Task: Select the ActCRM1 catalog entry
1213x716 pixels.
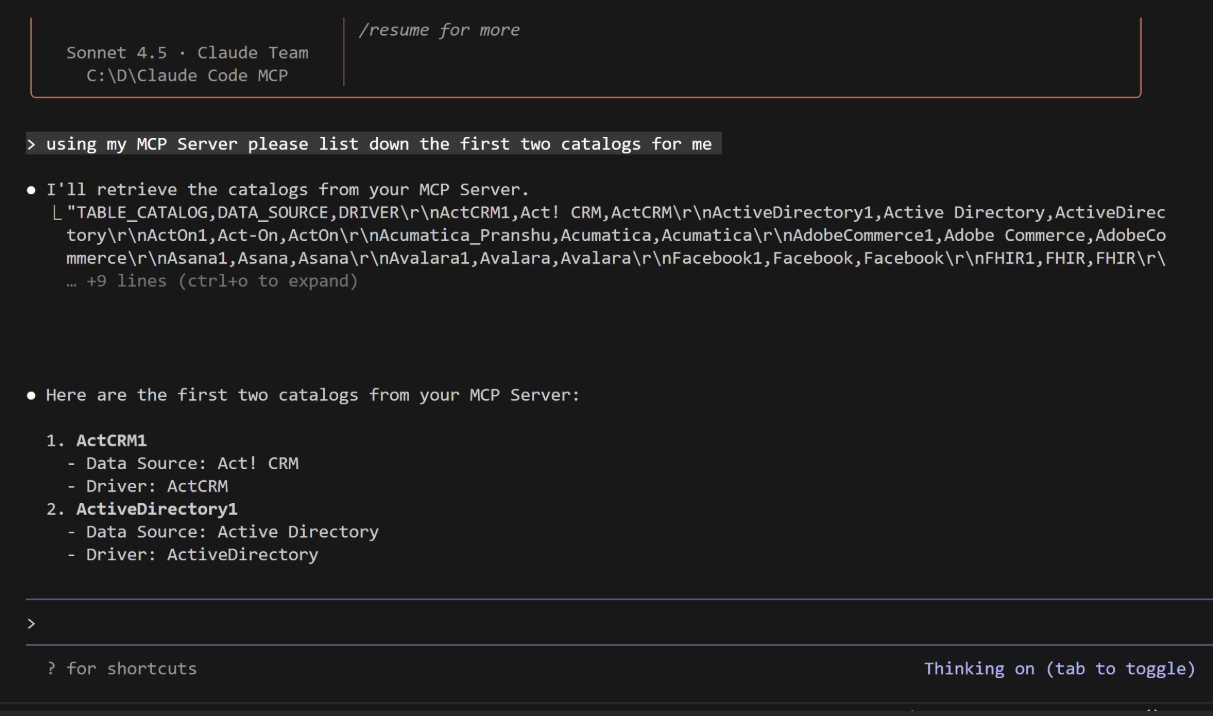Action: (x=111, y=440)
